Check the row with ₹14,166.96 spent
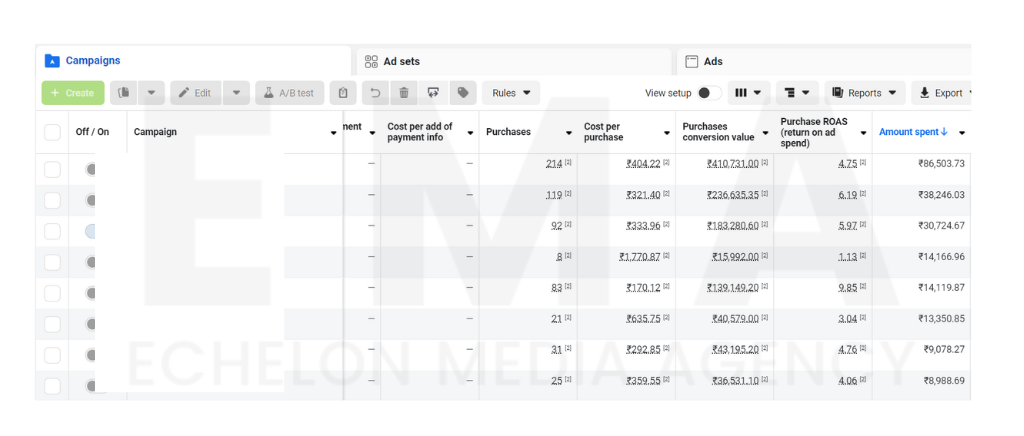Image resolution: width=1024 pixels, height=436 pixels. [52, 262]
